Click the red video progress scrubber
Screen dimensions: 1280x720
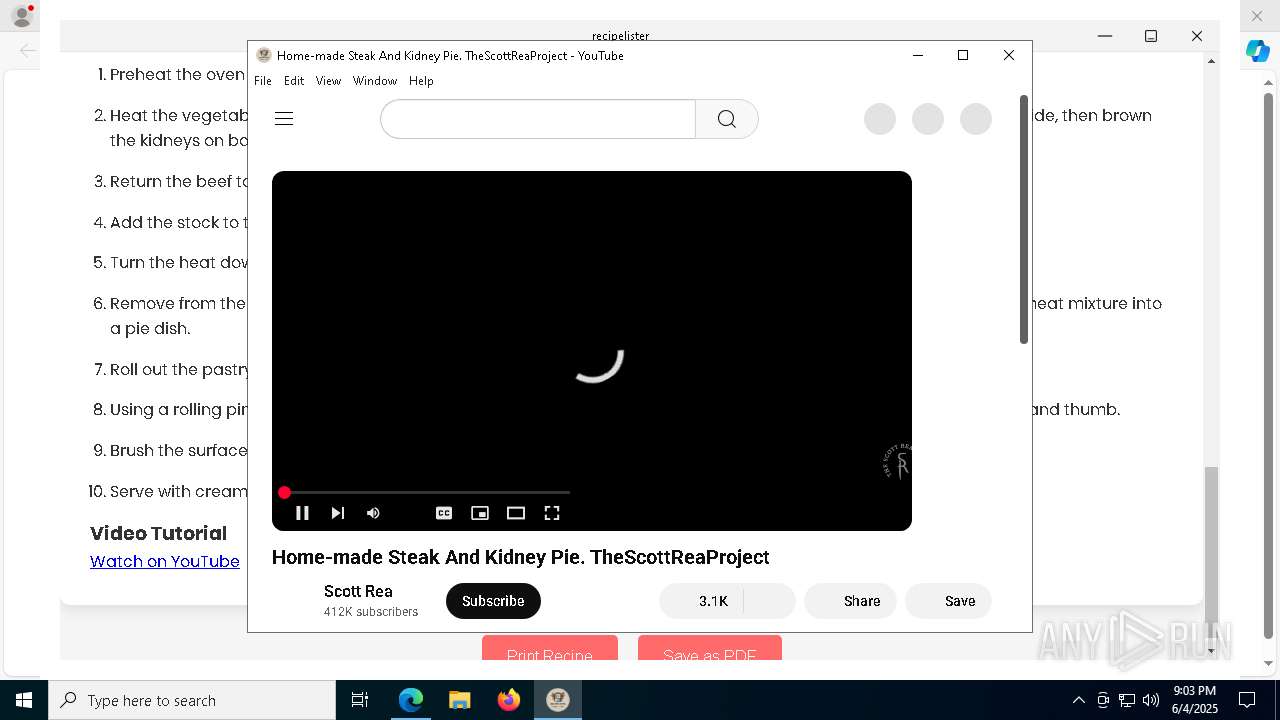pos(284,492)
